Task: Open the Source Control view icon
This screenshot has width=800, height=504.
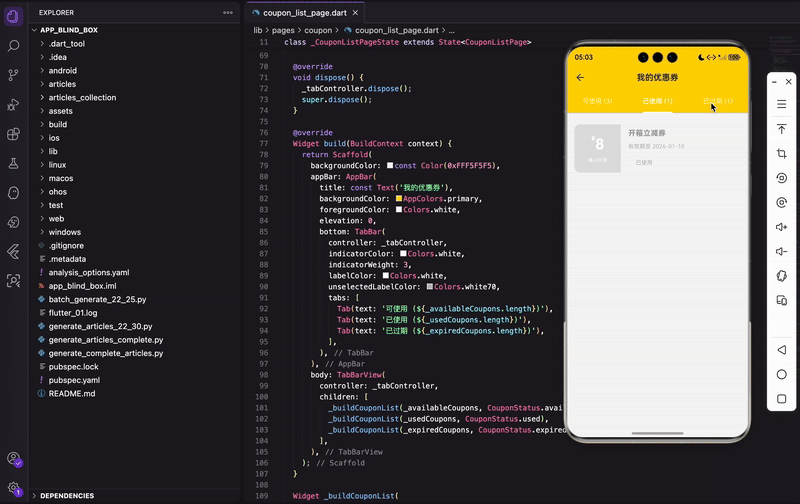Action: tap(13, 75)
